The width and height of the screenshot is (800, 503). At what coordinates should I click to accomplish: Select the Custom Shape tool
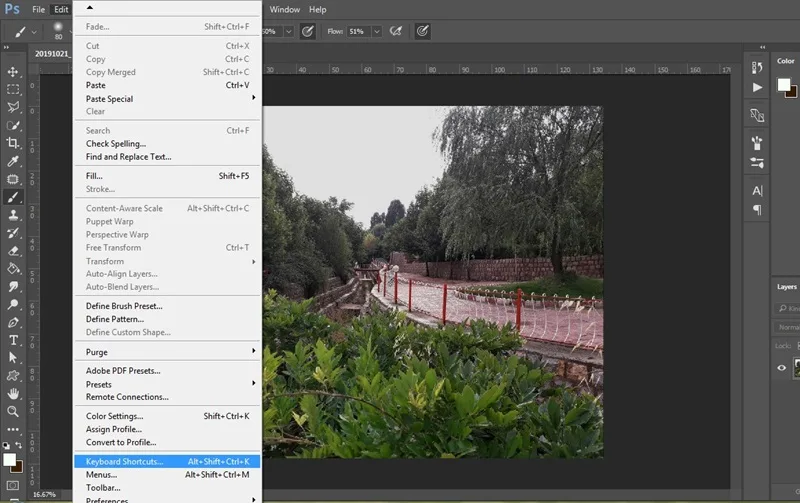13,375
